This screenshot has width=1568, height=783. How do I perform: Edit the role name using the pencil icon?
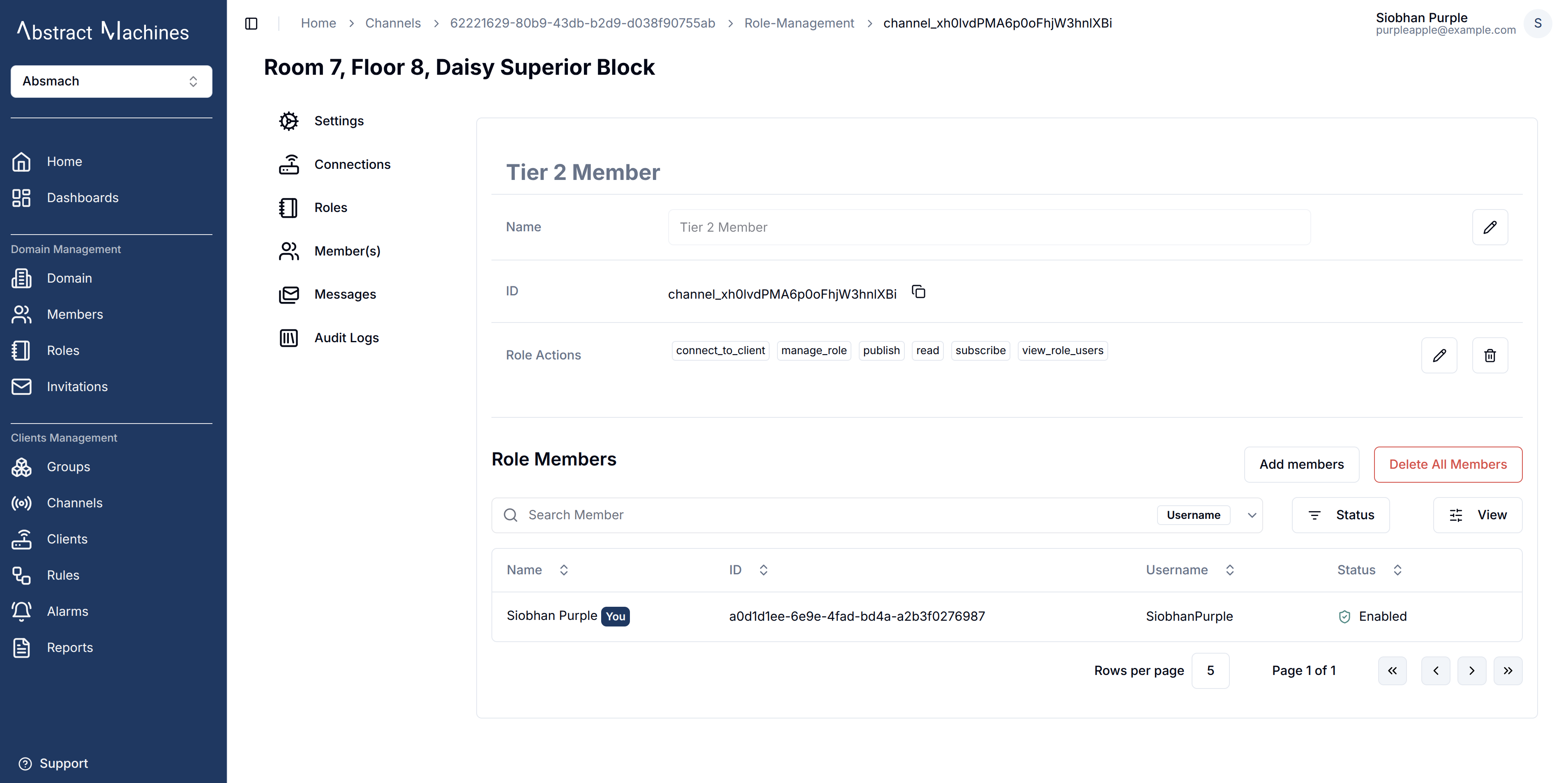coord(1490,228)
